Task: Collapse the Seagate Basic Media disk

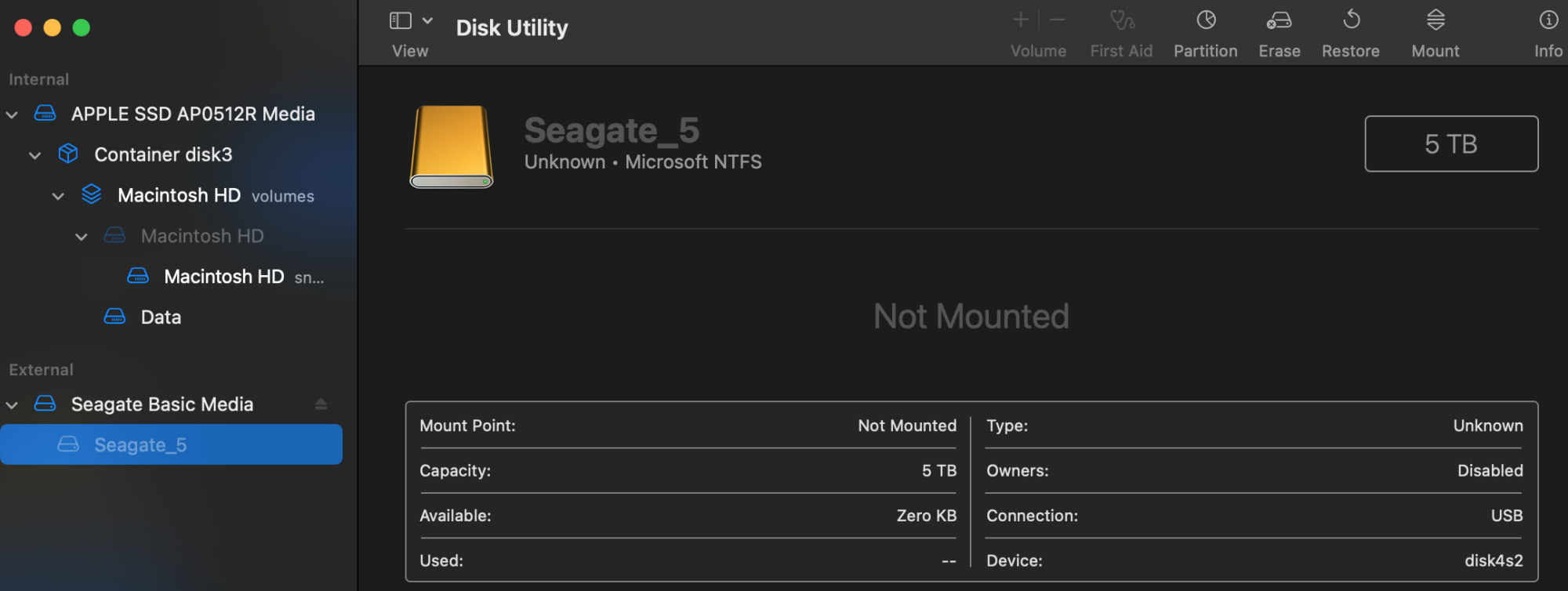Action: pyautogui.click(x=12, y=405)
